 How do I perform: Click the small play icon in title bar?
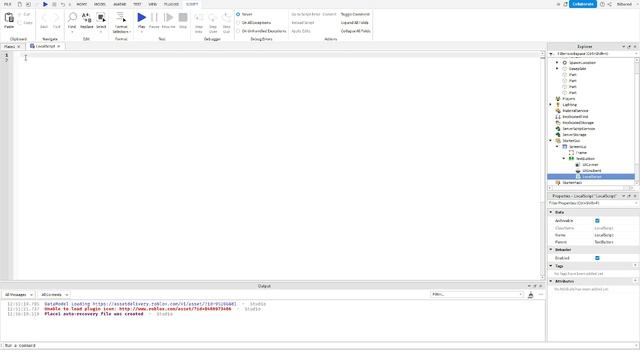[45, 4]
